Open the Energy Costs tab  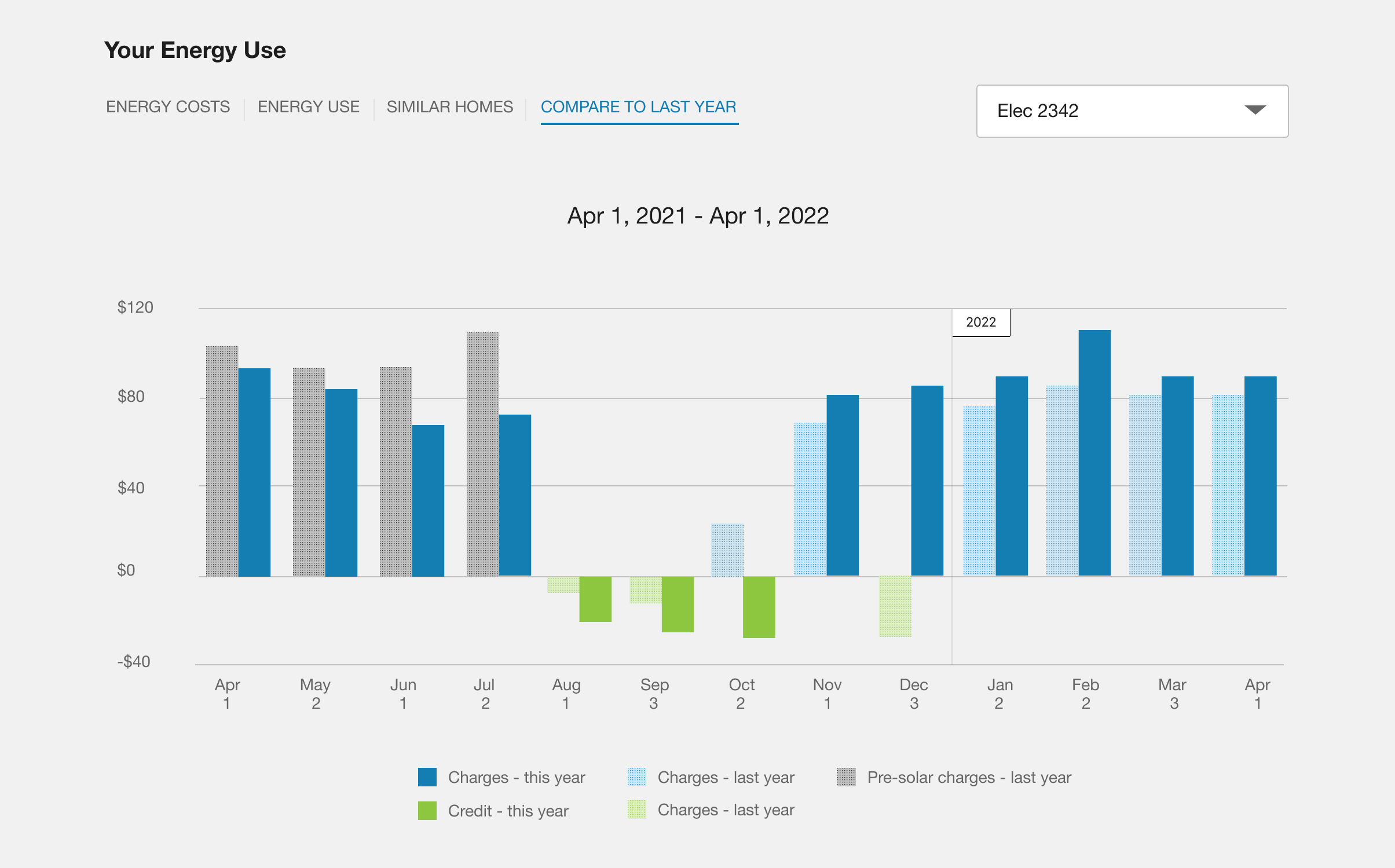(x=168, y=107)
